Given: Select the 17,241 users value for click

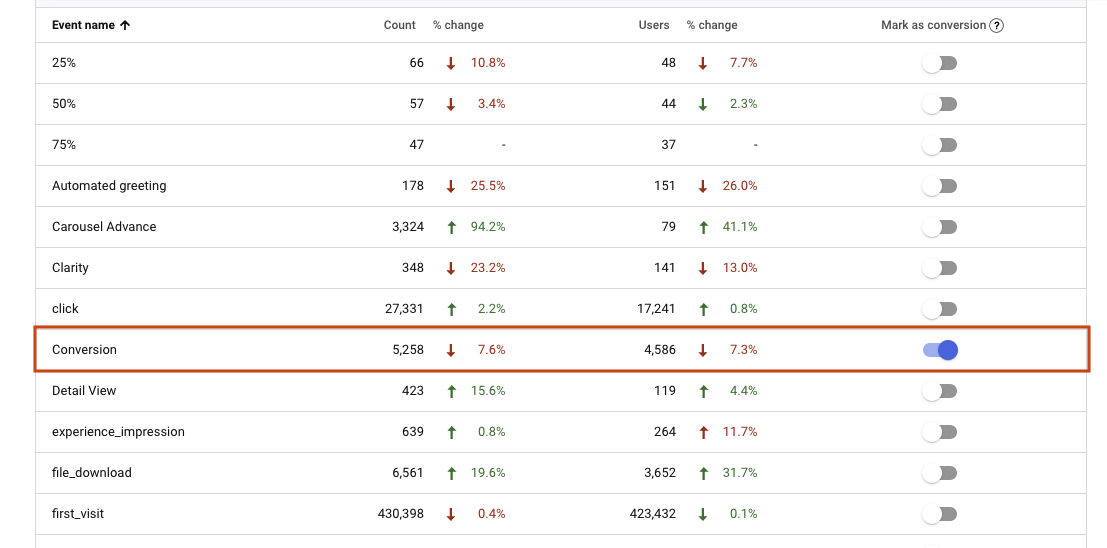Looking at the screenshot, I should (x=656, y=309).
